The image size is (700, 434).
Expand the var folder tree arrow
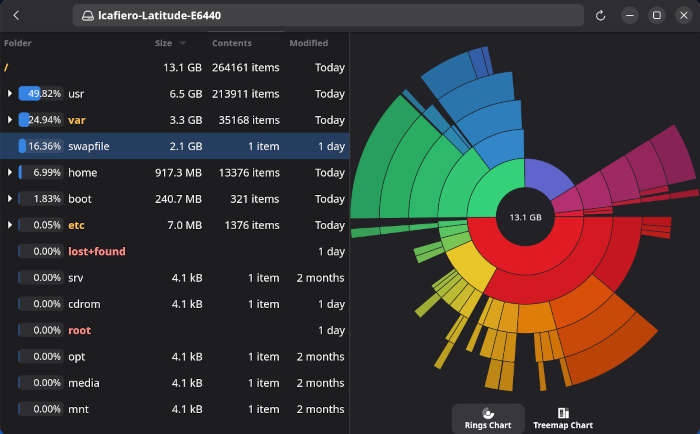[x=9, y=120]
